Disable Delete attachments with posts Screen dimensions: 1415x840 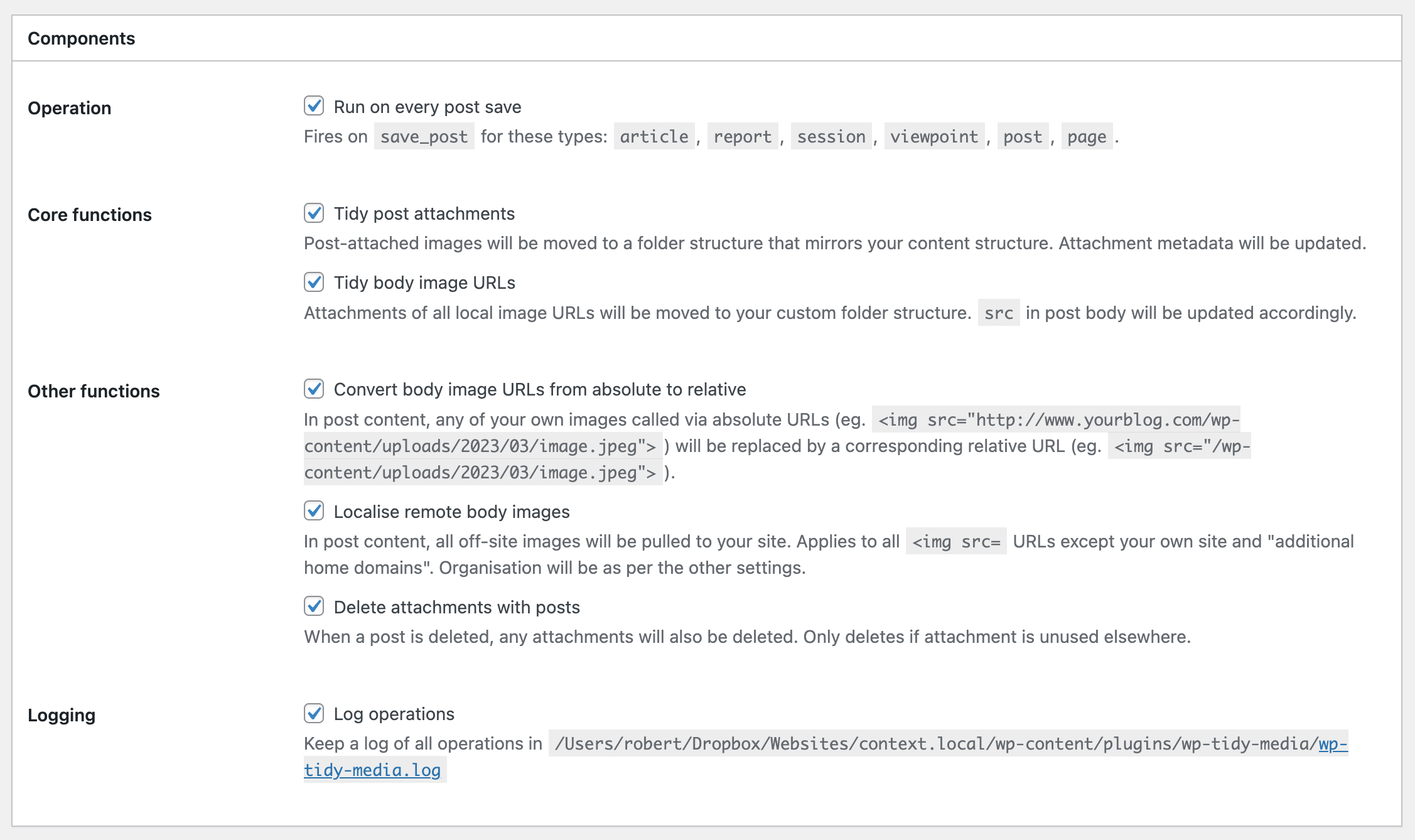(314, 606)
